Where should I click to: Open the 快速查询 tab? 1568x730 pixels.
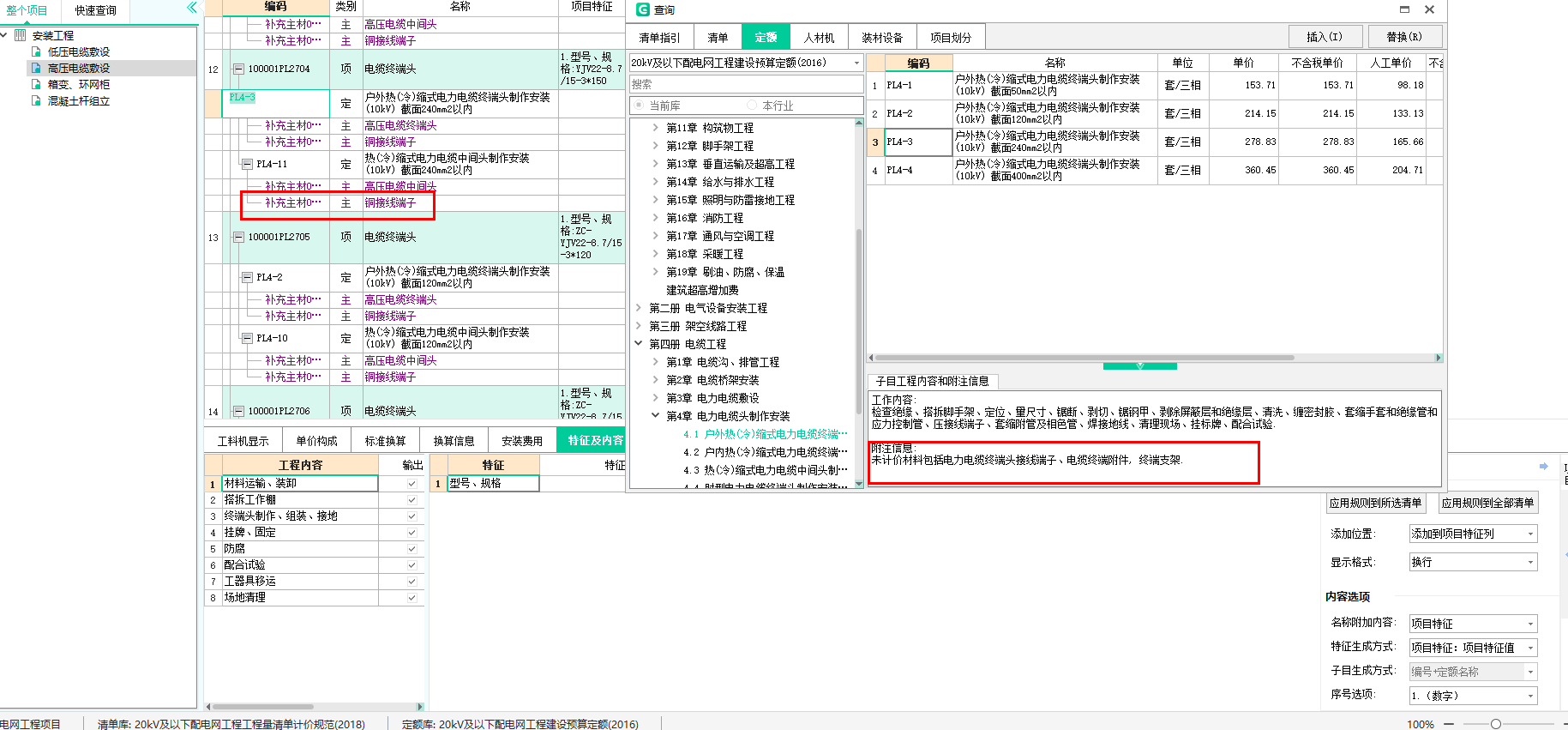pyautogui.click(x=95, y=10)
